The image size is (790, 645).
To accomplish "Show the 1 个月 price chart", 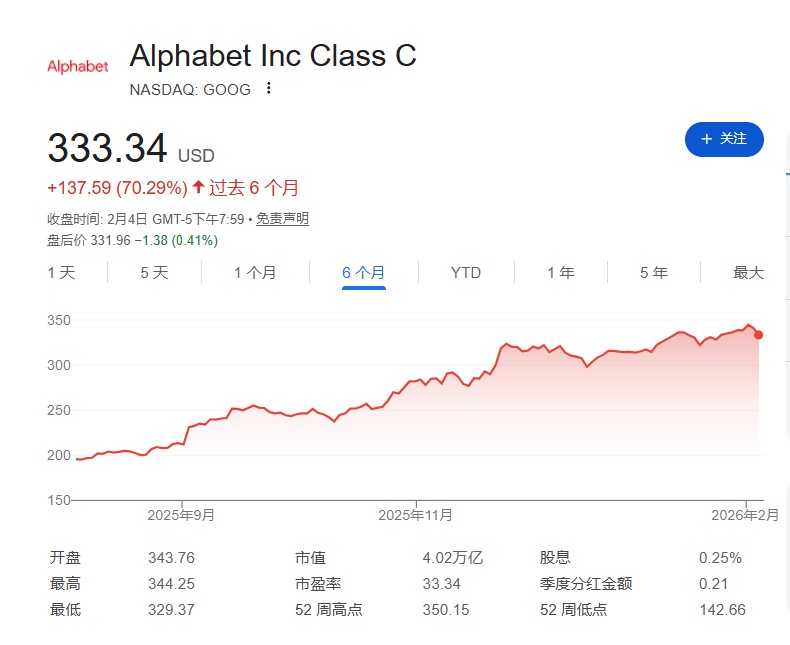I will coord(255,272).
